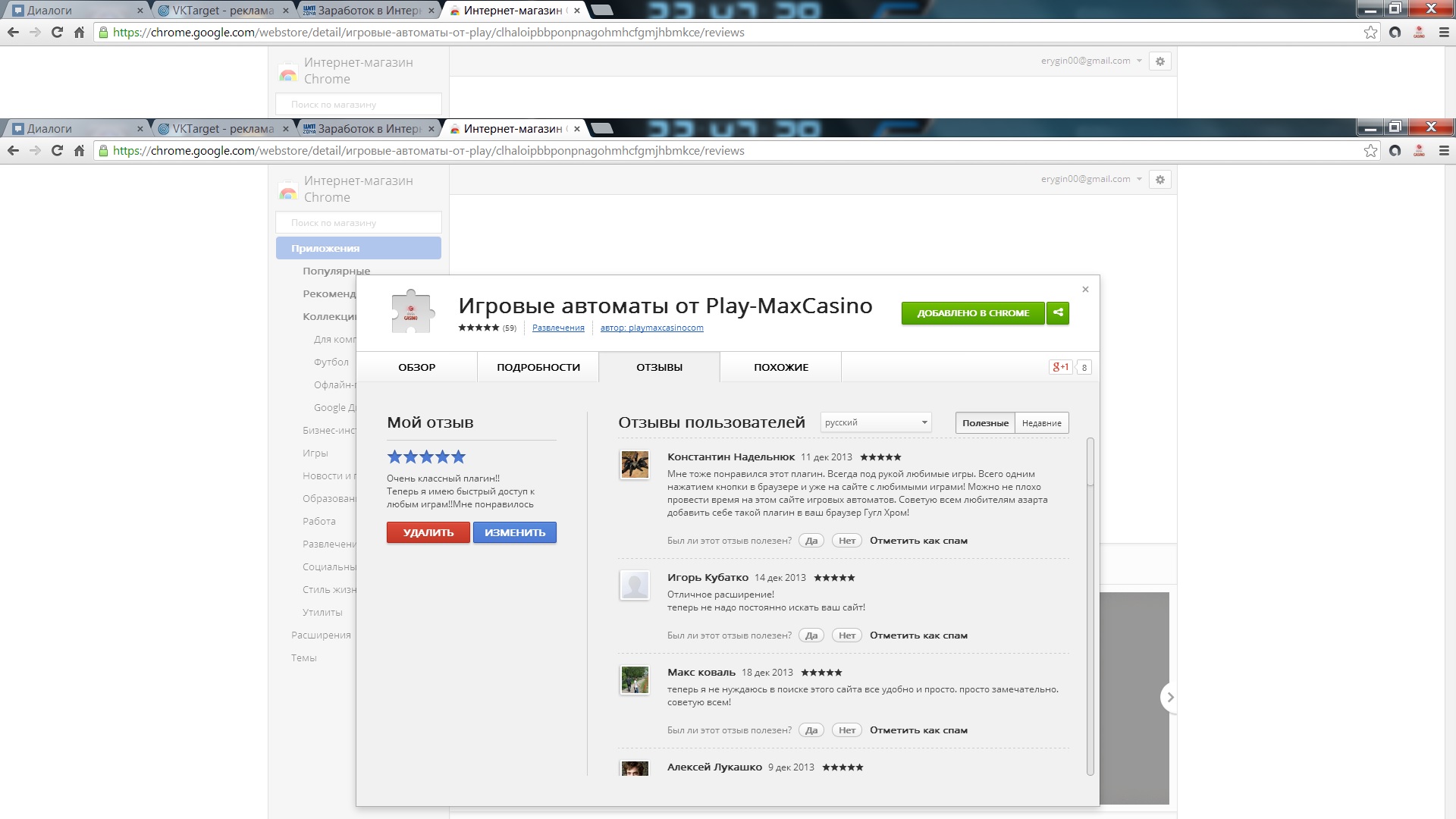The height and width of the screenshot is (819, 1456).
Task: Sort reviews by Полезные
Action: click(x=985, y=423)
